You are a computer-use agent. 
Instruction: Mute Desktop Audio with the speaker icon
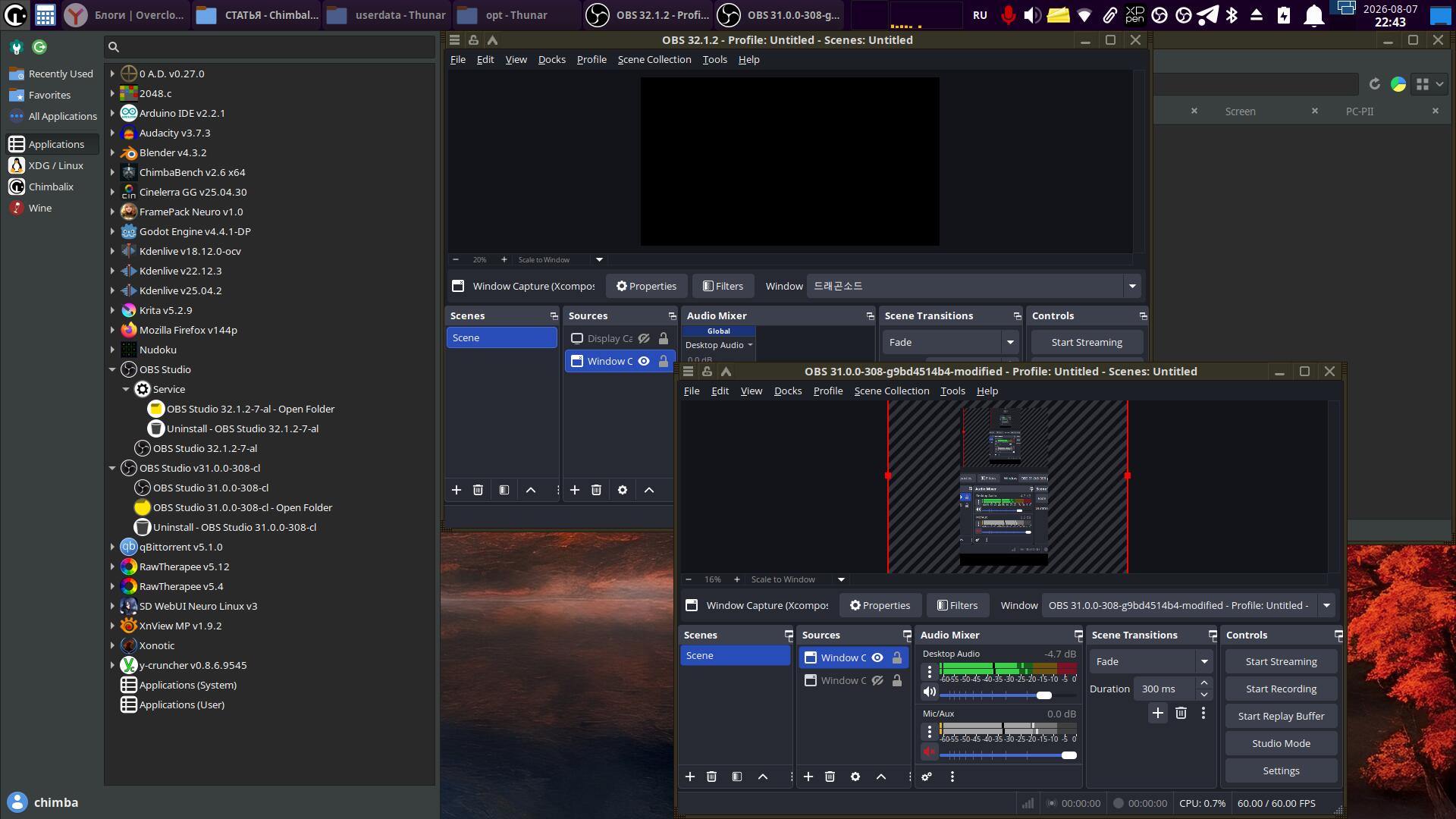click(x=930, y=692)
